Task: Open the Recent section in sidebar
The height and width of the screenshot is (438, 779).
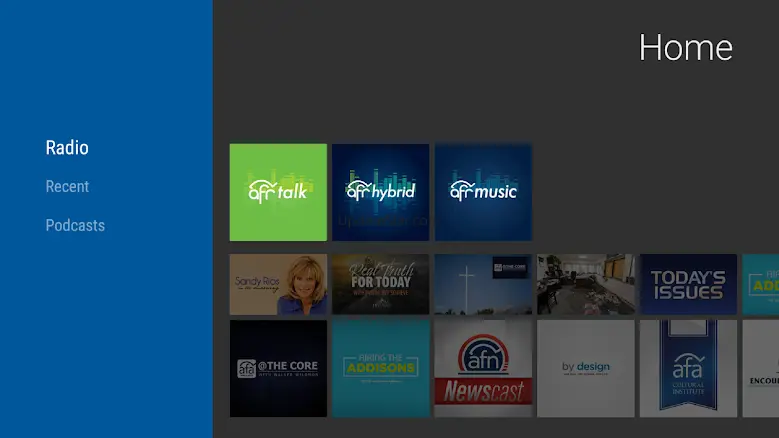Action: (x=67, y=186)
